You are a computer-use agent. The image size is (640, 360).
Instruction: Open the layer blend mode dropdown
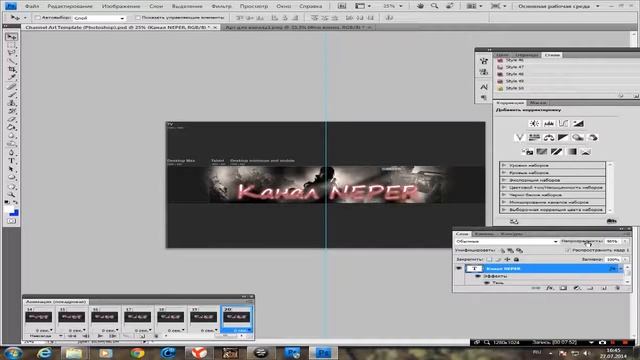coord(507,241)
